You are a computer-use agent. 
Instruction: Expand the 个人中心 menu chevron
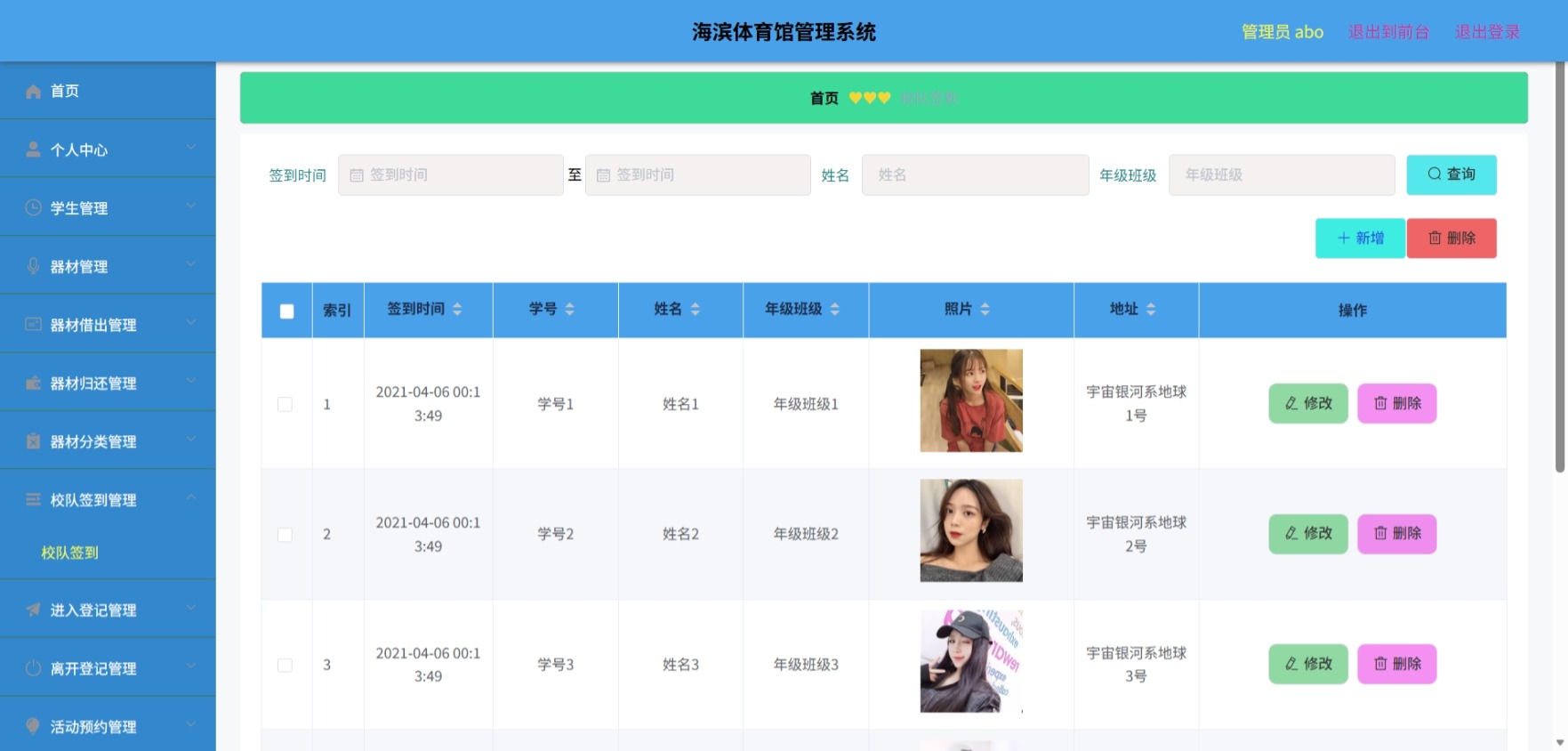tap(190, 148)
